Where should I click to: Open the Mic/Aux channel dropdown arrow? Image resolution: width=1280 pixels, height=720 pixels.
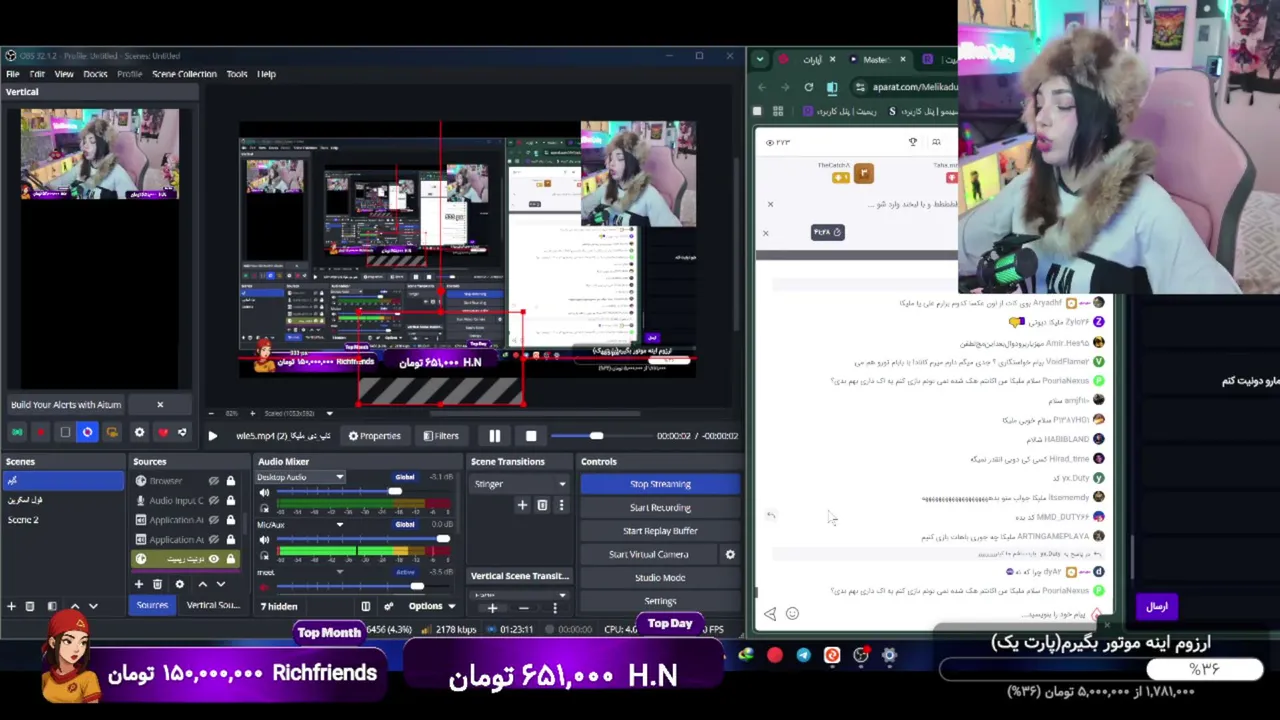pos(340,524)
